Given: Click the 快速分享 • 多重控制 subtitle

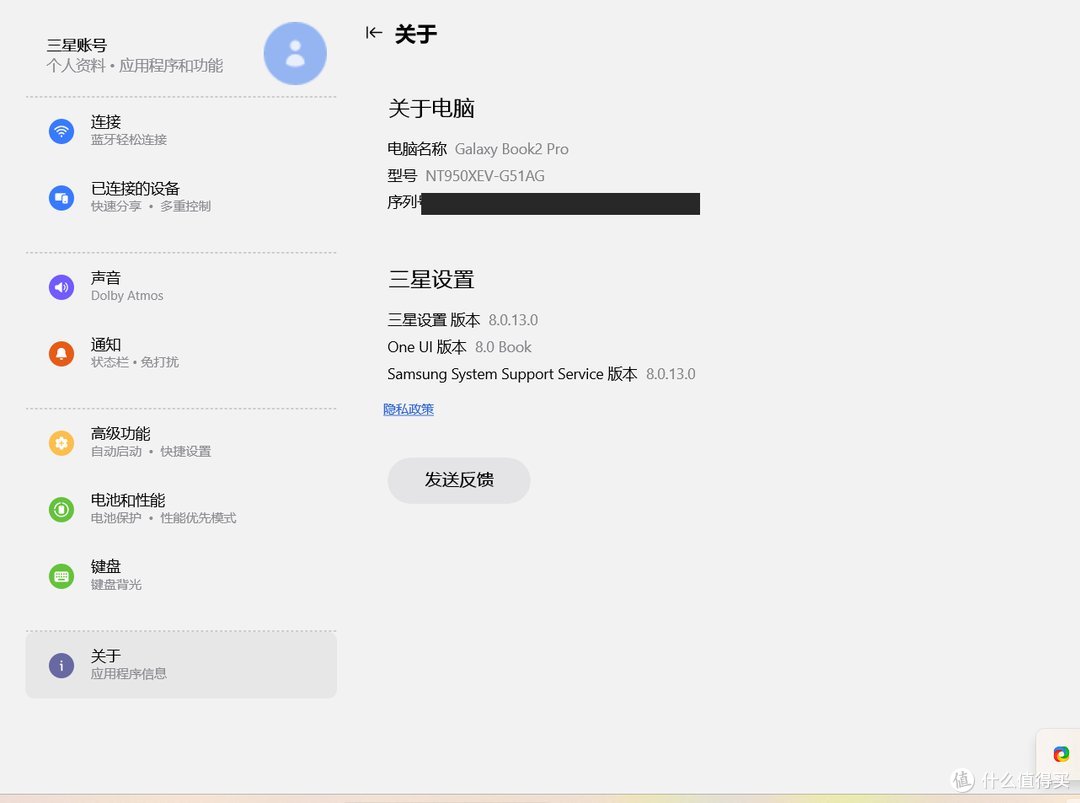Looking at the screenshot, I should tap(151, 207).
